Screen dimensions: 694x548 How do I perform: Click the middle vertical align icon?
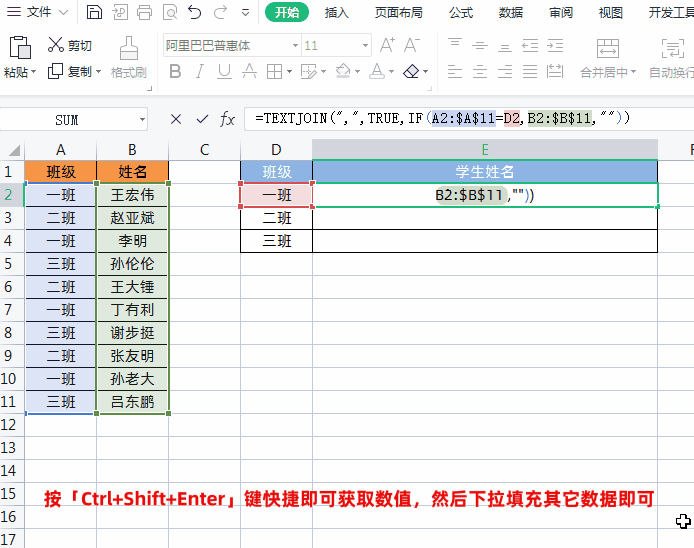pos(480,45)
